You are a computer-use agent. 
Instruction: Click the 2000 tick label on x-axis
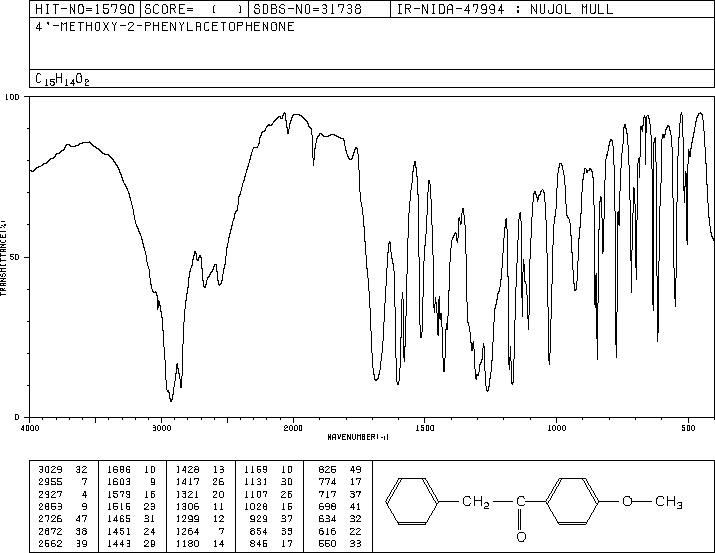click(293, 428)
